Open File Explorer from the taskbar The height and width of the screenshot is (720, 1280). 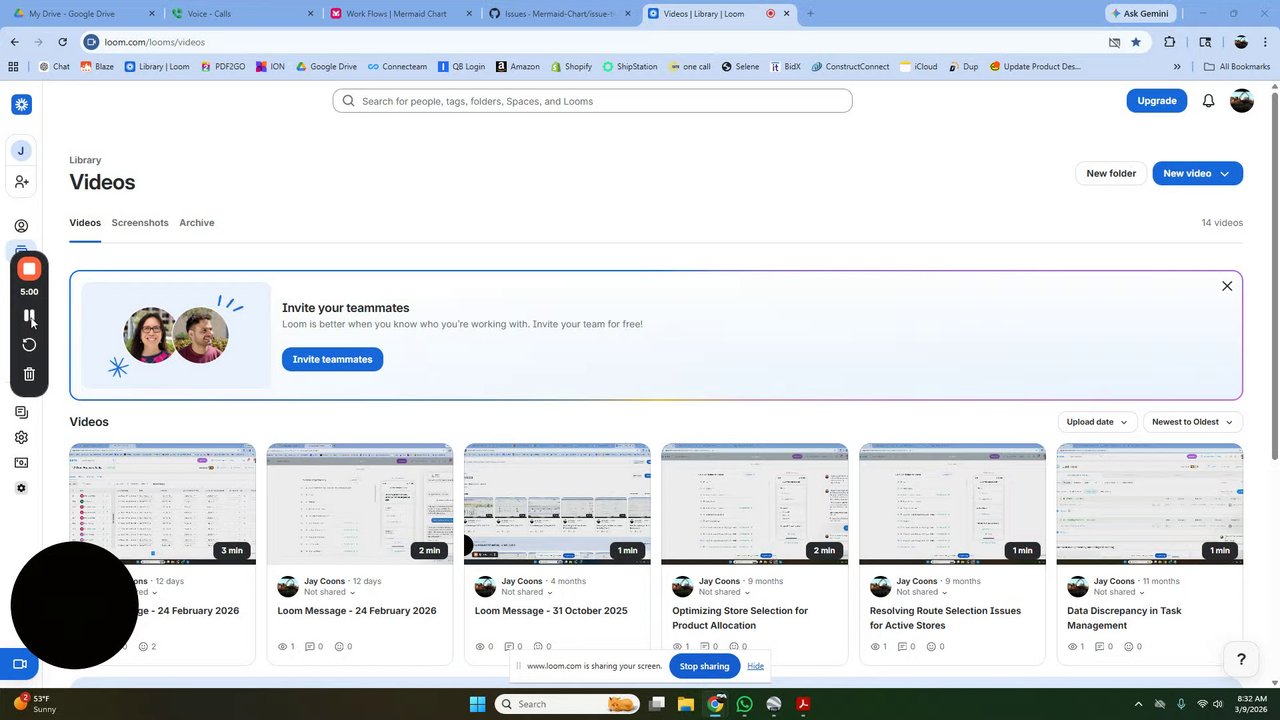(x=686, y=704)
